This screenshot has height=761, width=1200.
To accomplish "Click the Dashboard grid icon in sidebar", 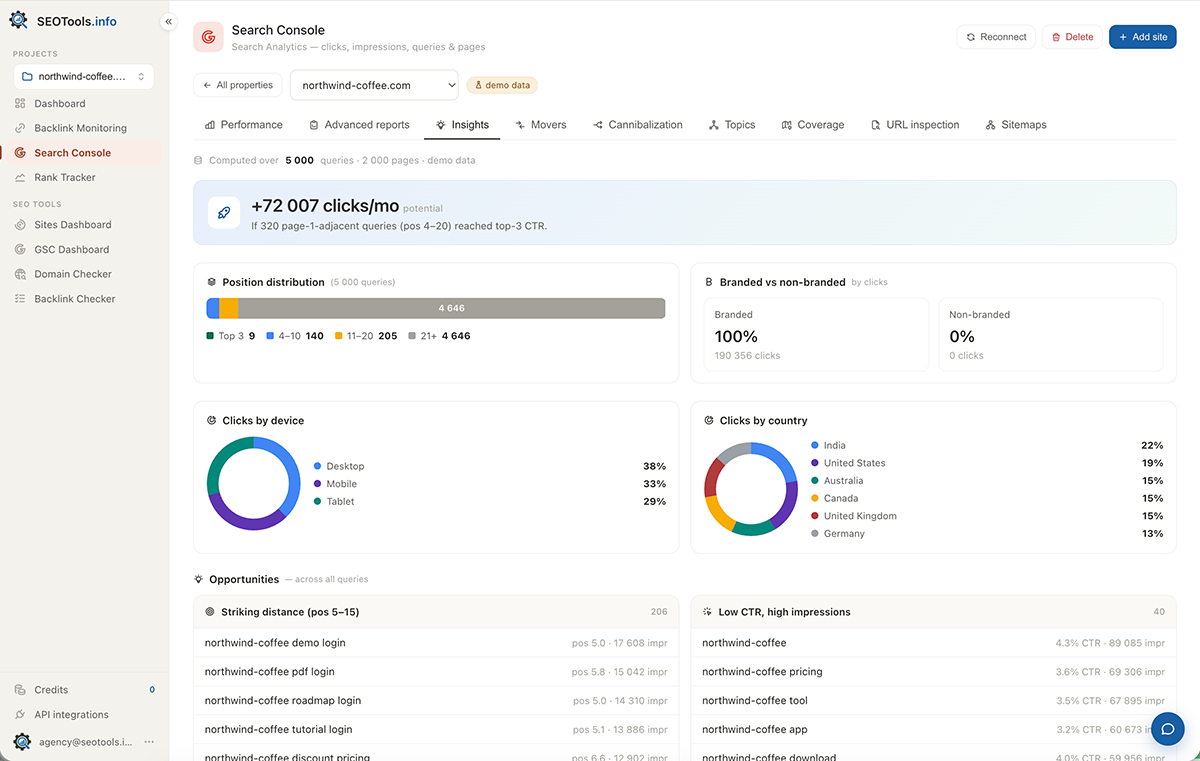I will click(20, 104).
